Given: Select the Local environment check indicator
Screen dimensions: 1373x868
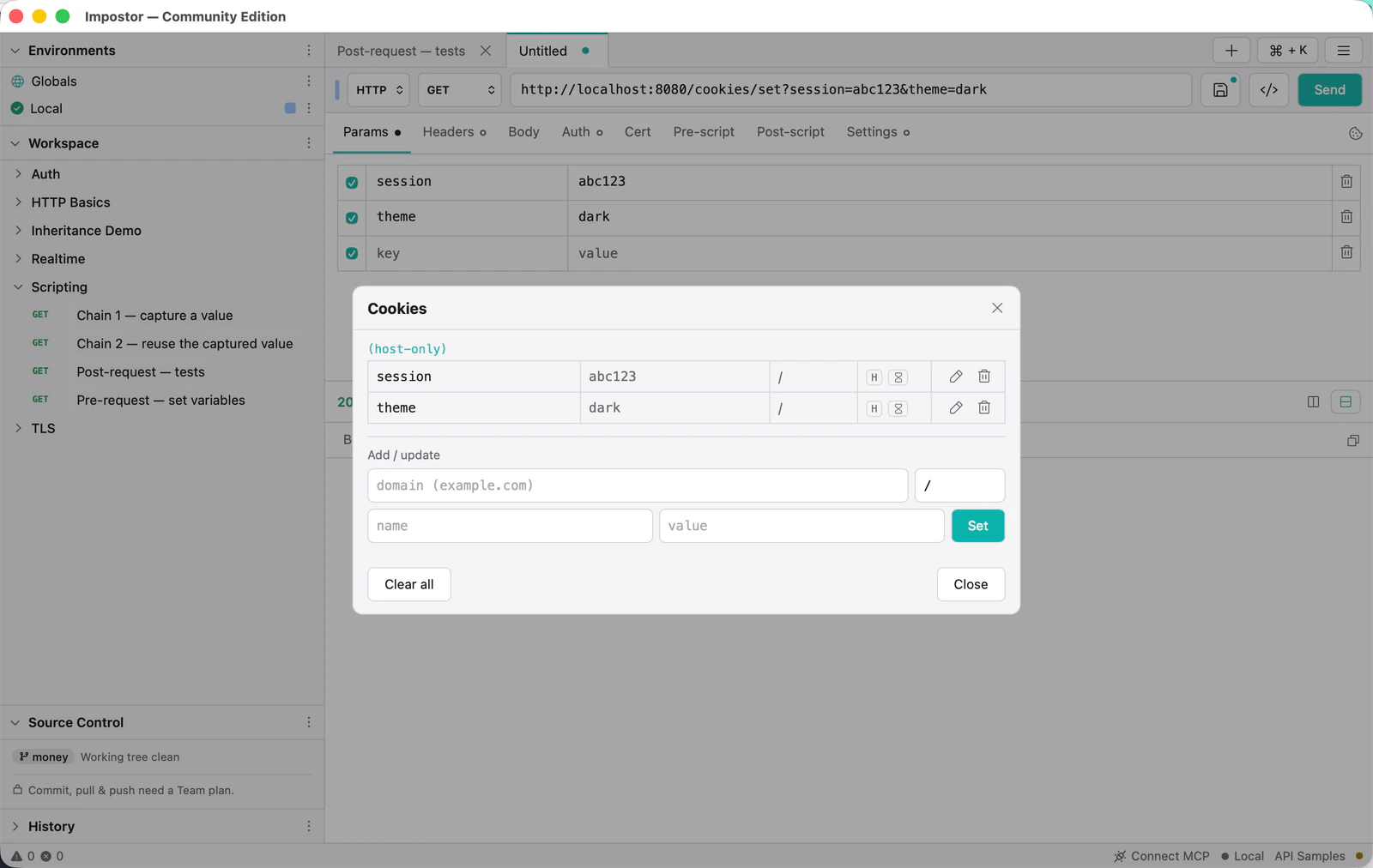Looking at the screenshot, I should pyautogui.click(x=17, y=108).
